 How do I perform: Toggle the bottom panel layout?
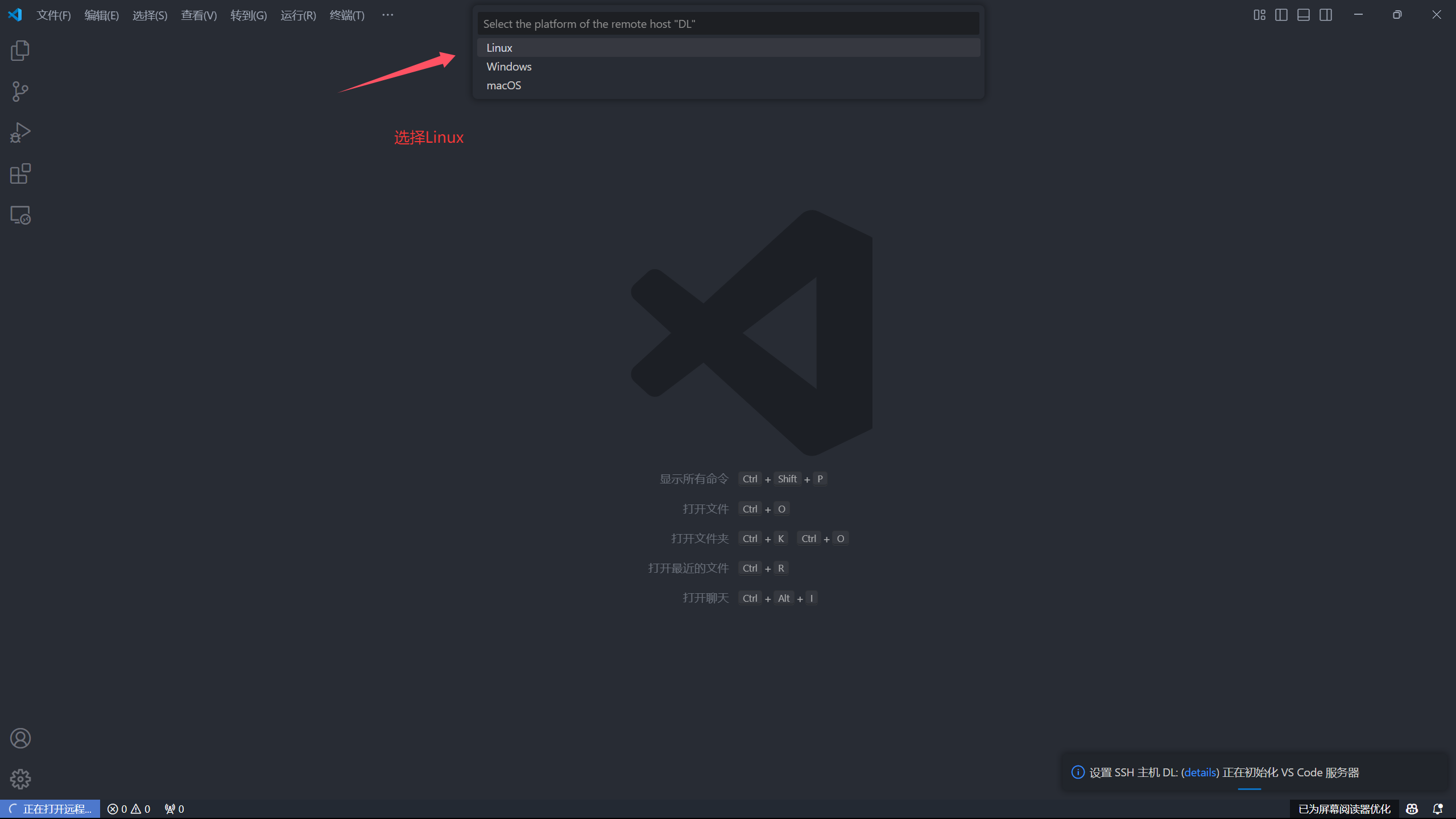pyautogui.click(x=1304, y=15)
